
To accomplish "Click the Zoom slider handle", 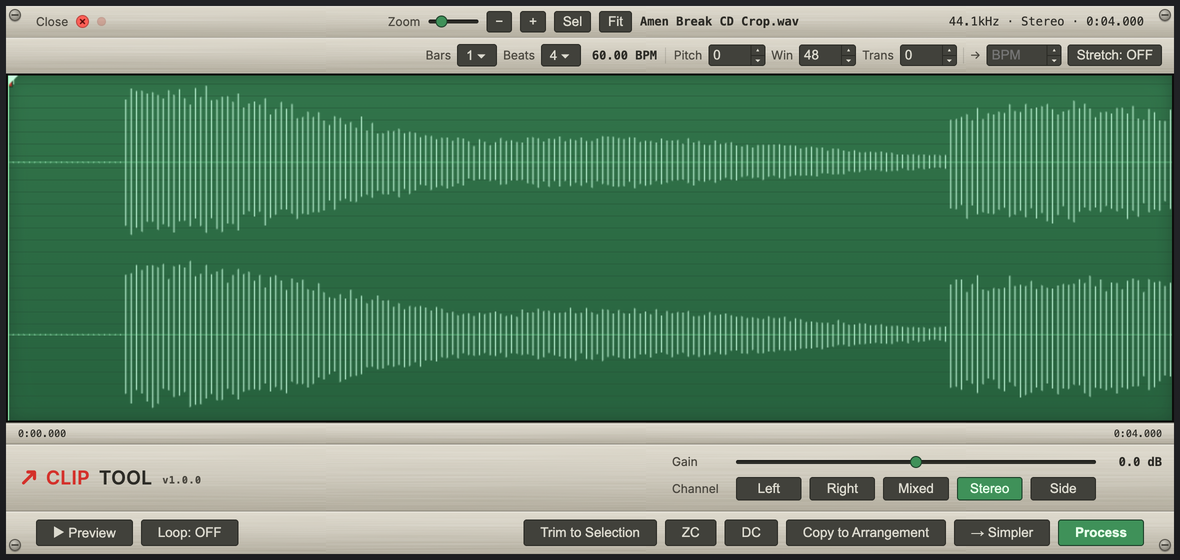I will point(441,22).
